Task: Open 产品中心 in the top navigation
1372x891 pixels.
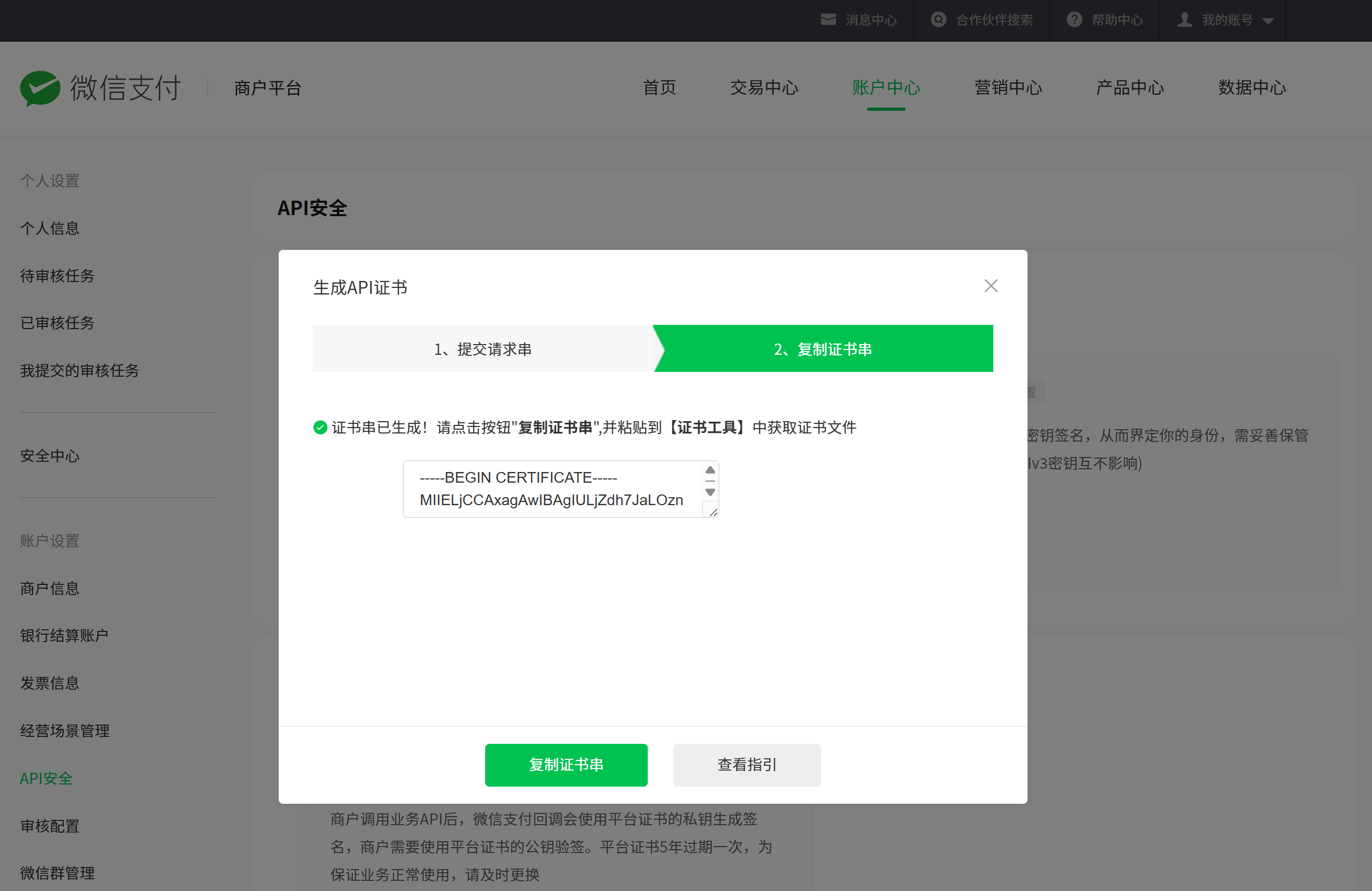Action: (x=1130, y=88)
